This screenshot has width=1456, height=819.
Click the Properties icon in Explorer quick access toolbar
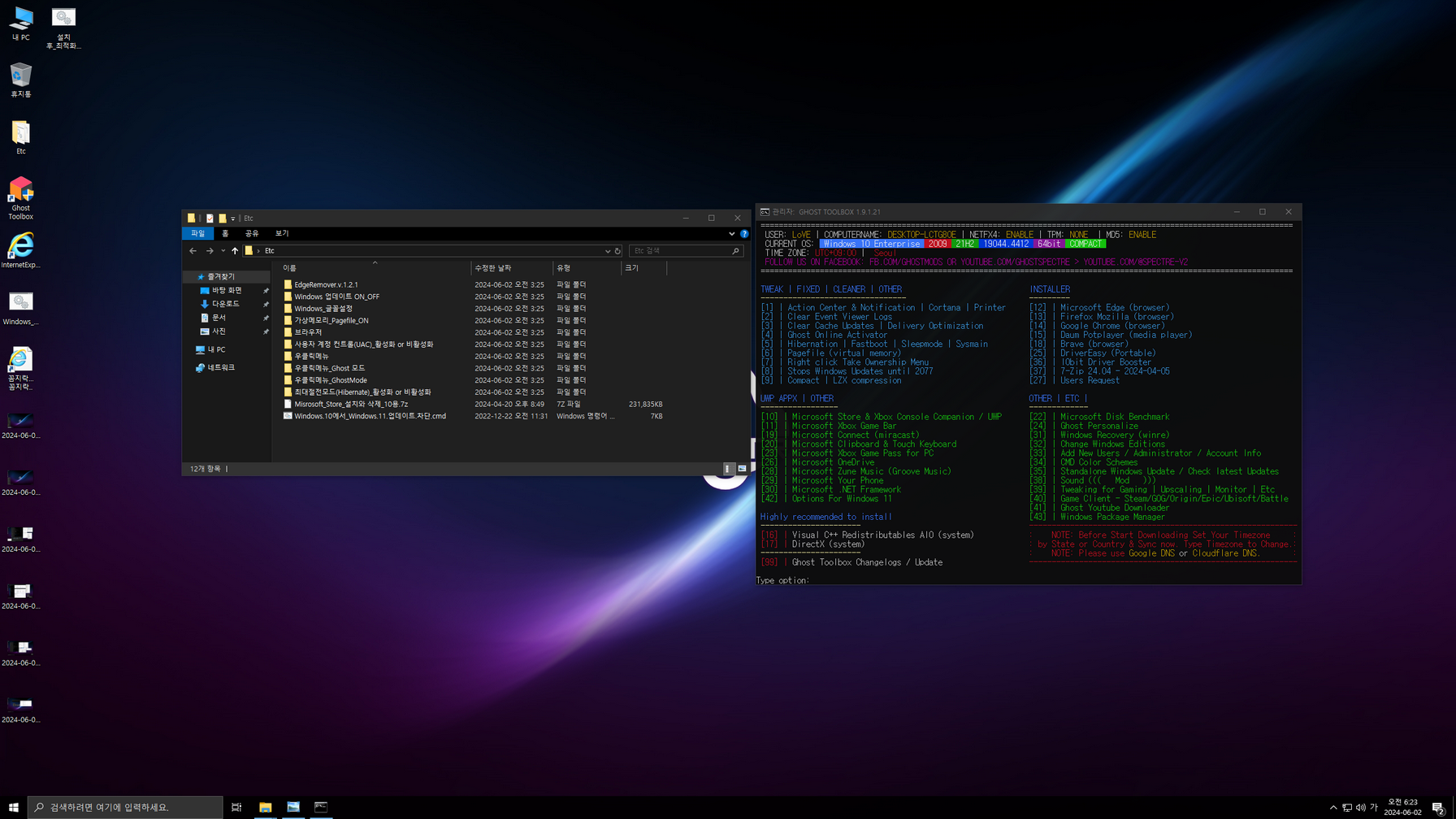point(210,218)
